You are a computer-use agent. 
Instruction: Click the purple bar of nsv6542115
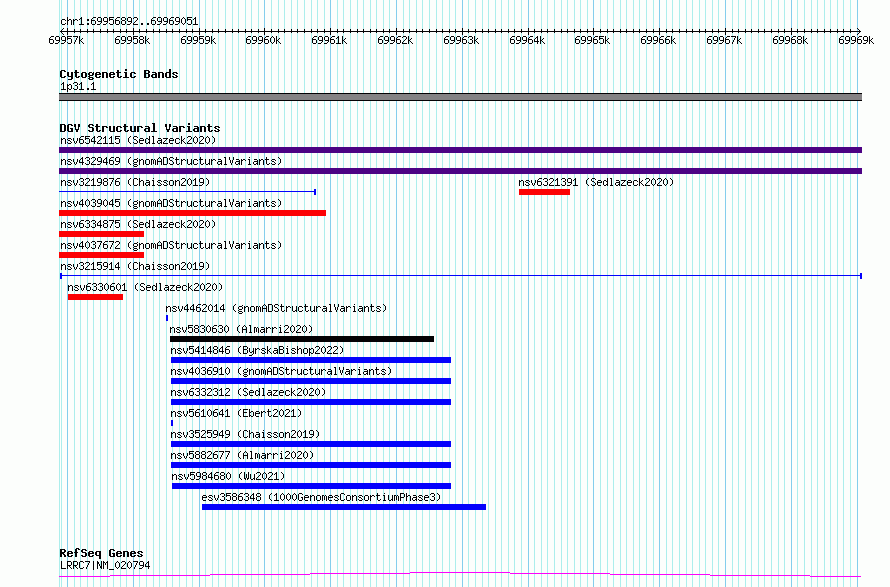pos(460,150)
